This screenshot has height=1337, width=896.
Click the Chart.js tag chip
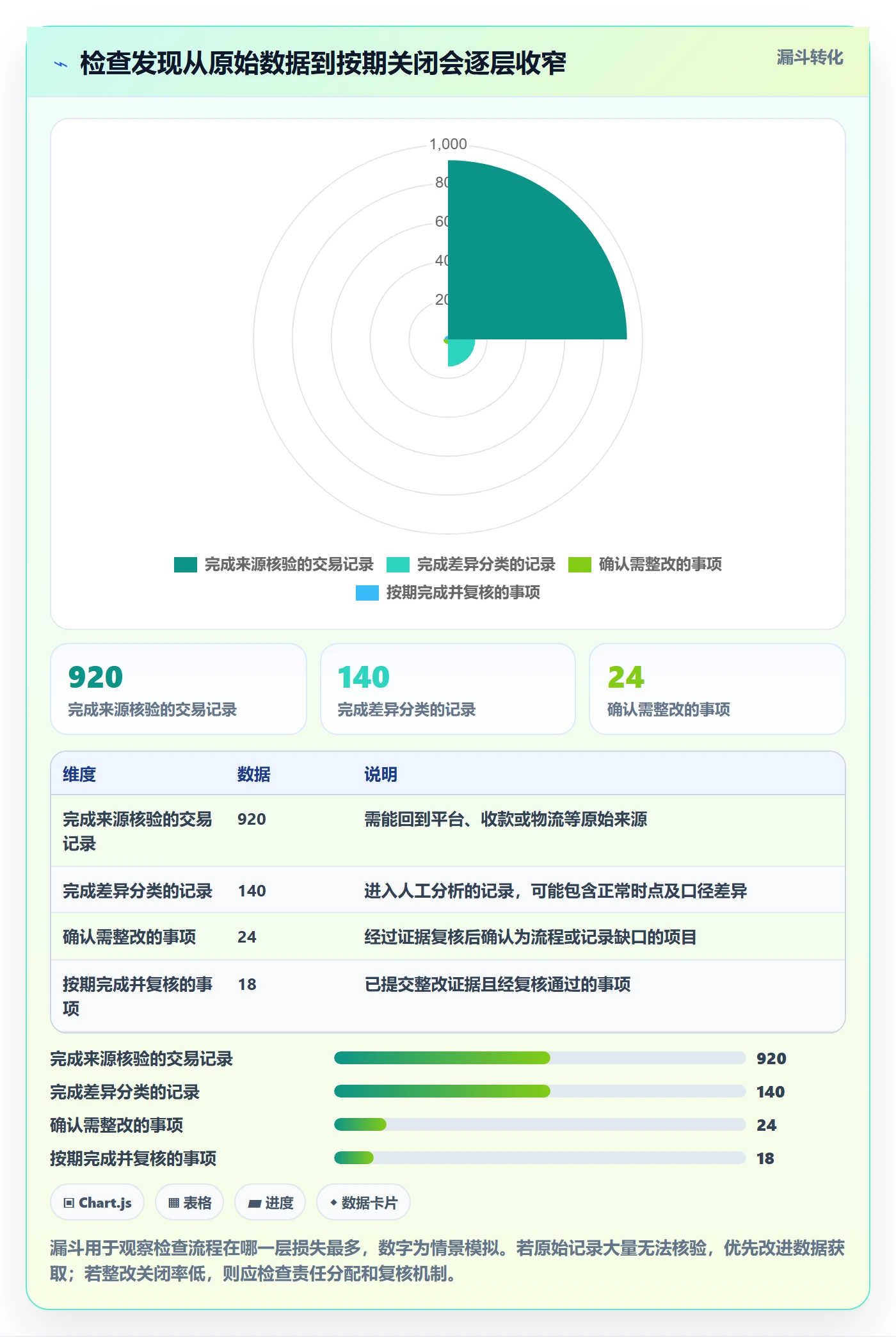pyautogui.click(x=97, y=1203)
